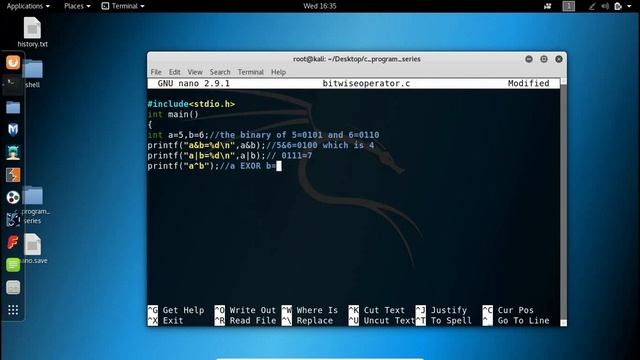The image size is (640, 360).
Task: Click the ^\ Replace shortcut
Action: click(307, 321)
